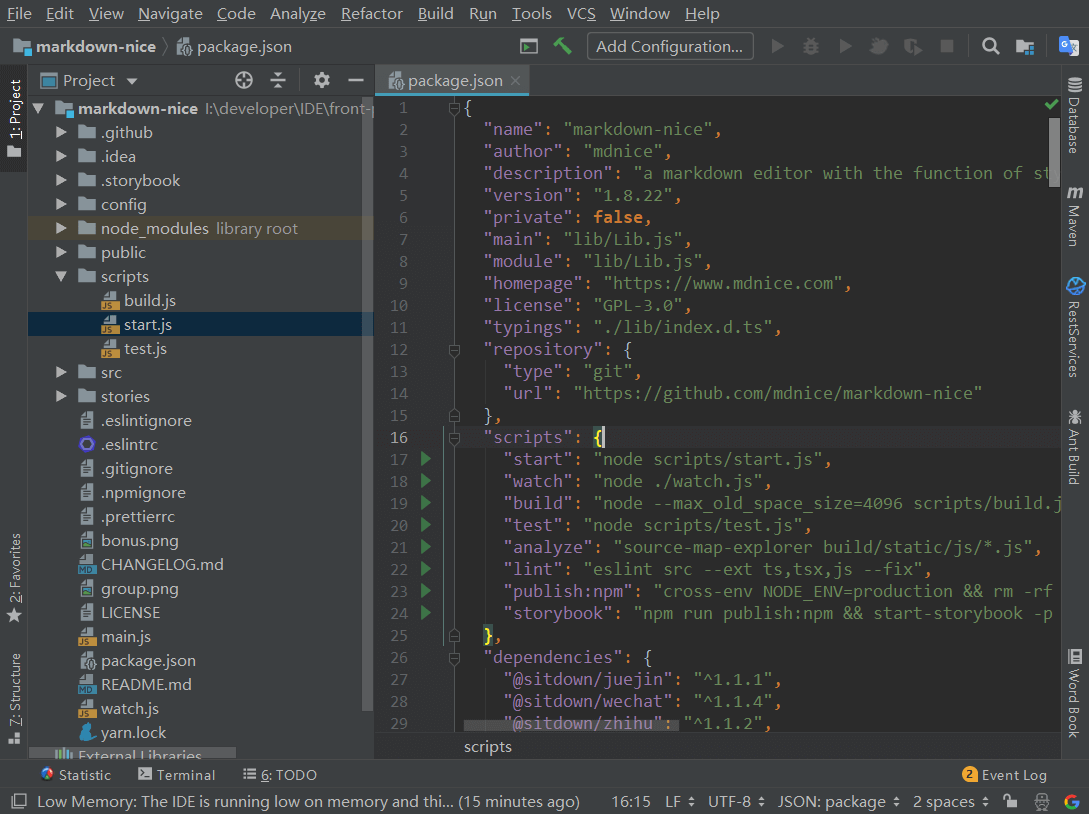Switch to the Terminal tab

[176, 774]
